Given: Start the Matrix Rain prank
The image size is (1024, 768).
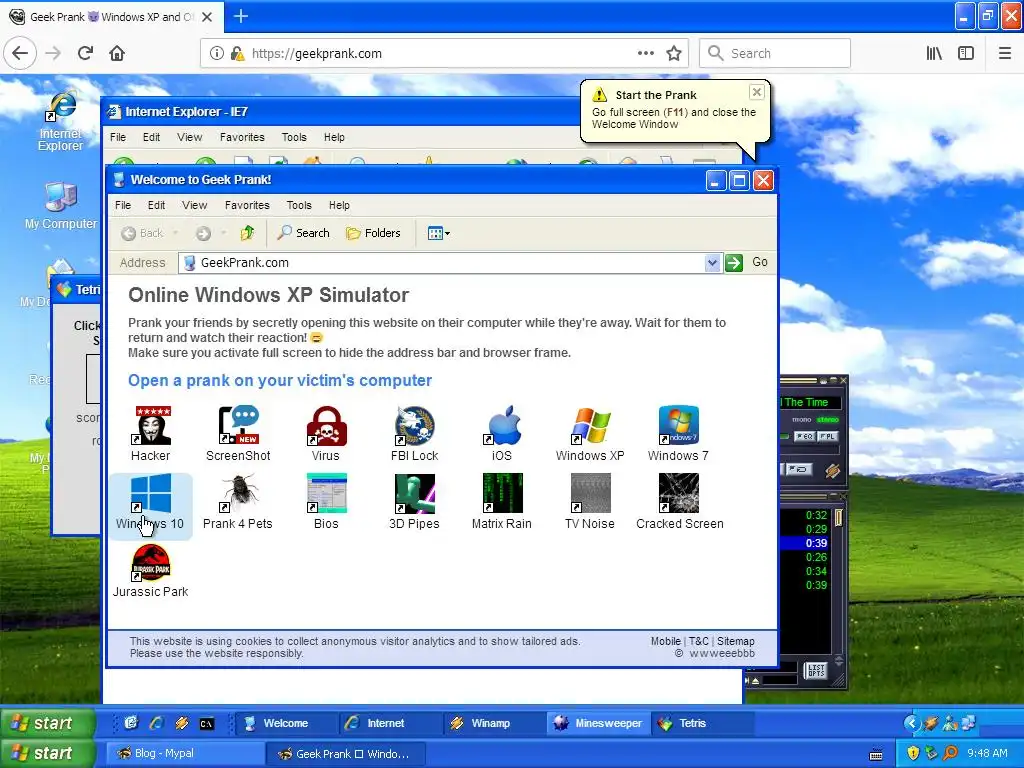Looking at the screenshot, I should (x=502, y=502).
